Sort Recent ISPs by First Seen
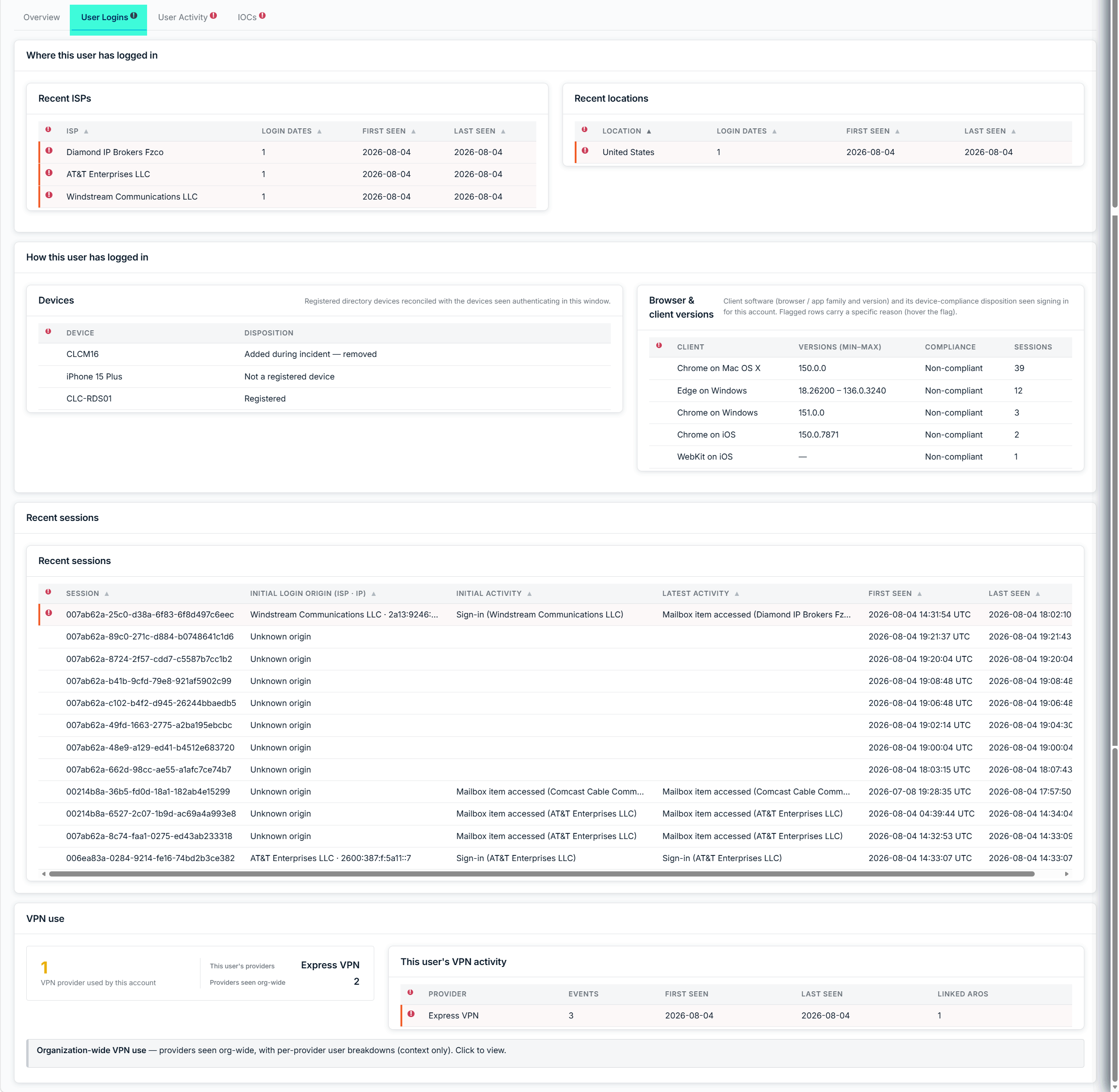The image size is (1119, 1092). 389,131
